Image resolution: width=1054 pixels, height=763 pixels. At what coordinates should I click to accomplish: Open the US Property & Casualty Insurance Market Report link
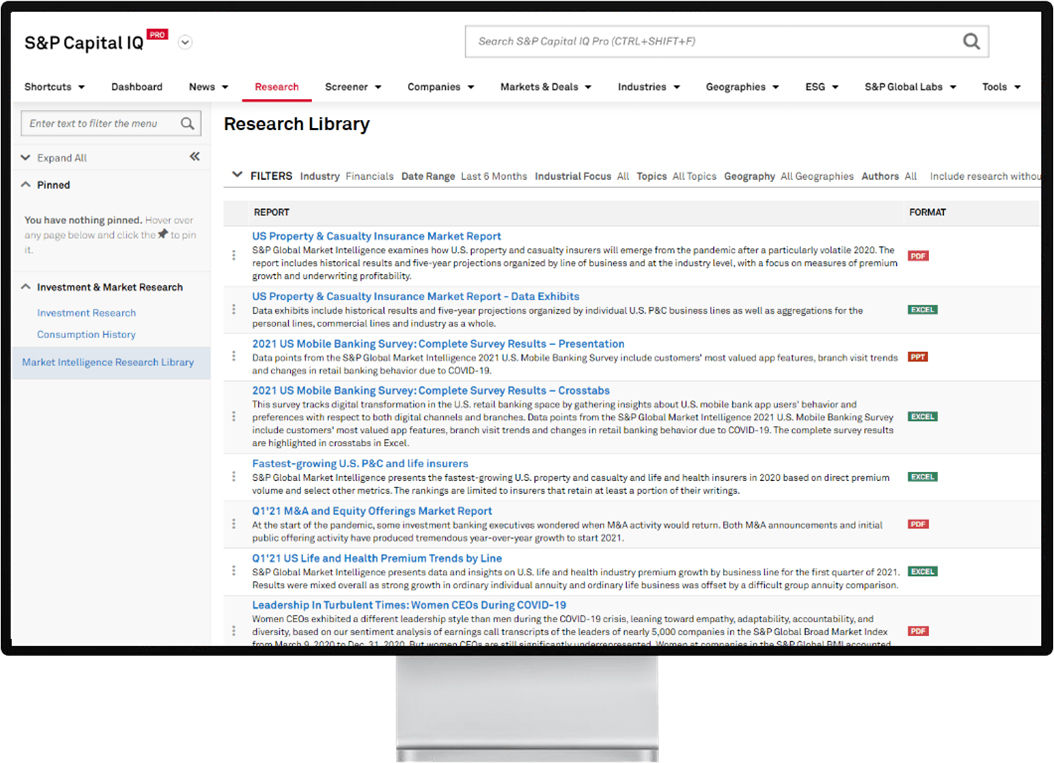376,237
